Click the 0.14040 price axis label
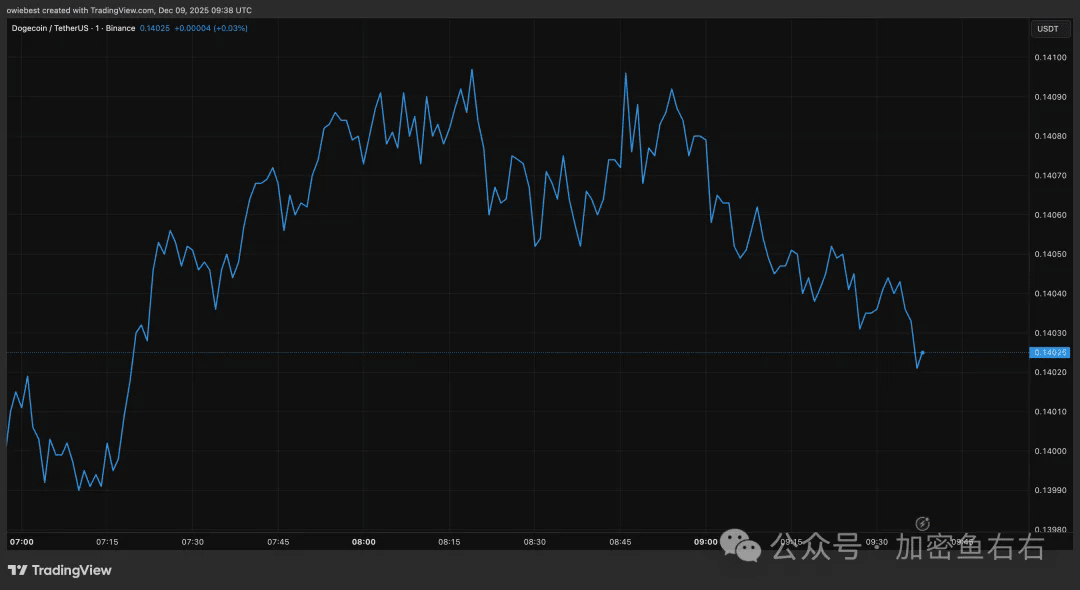Viewport: 1080px width, 590px height. click(1050, 293)
